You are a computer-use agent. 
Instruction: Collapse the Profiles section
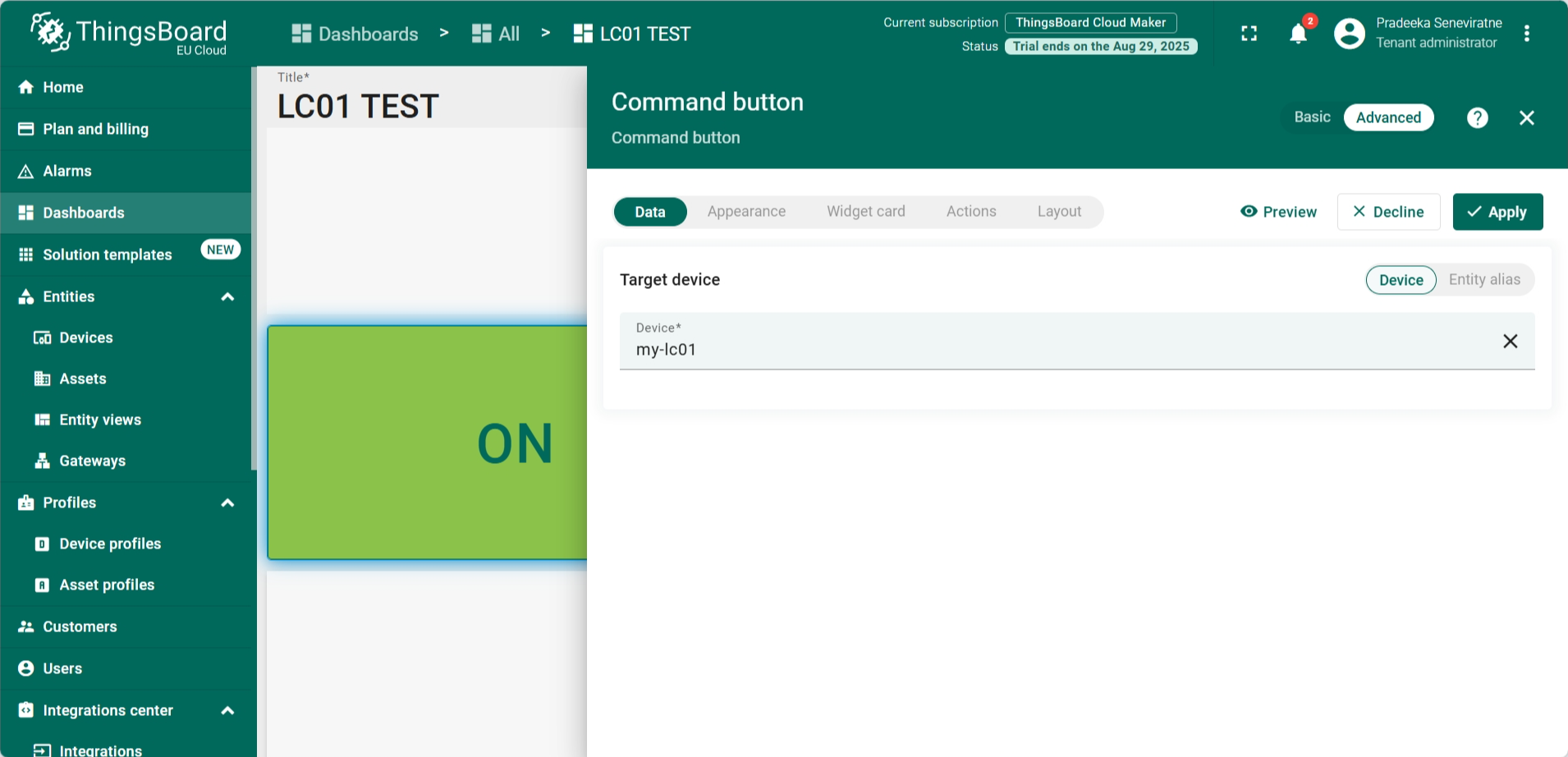[x=227, y=502]
